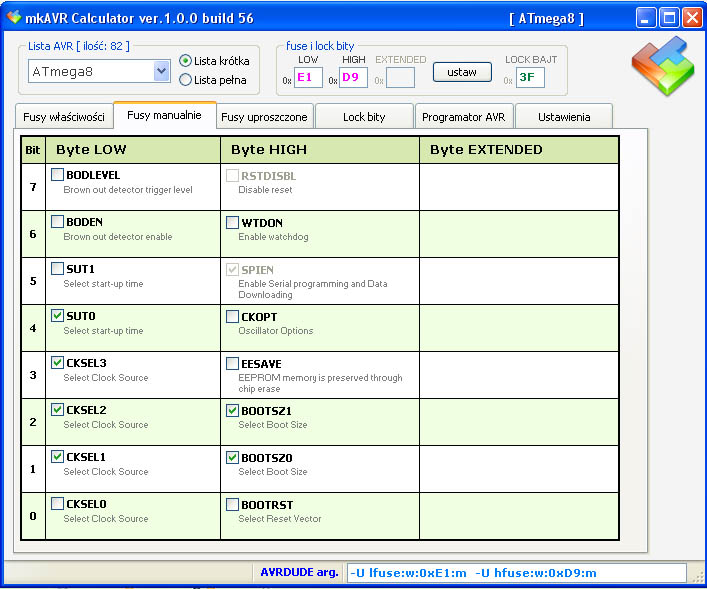Uncheck the BOOTSZ1 checkbox

pos(232,410)
